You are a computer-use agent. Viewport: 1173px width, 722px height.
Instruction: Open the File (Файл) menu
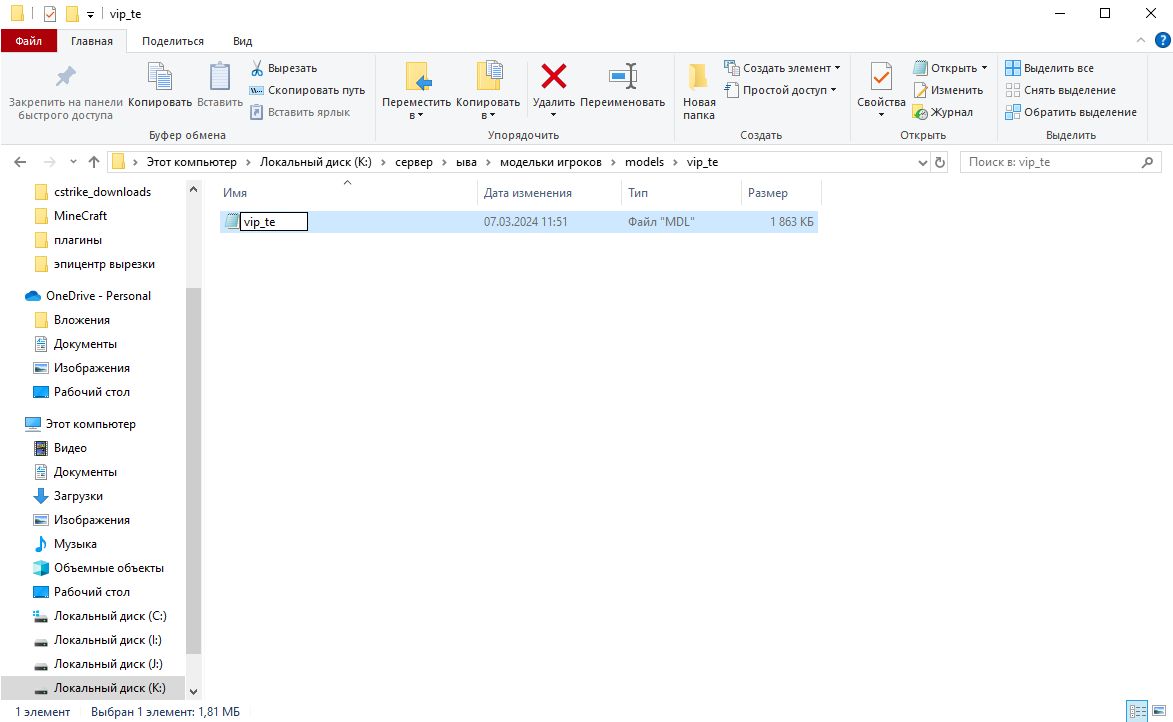click(28, 41)
